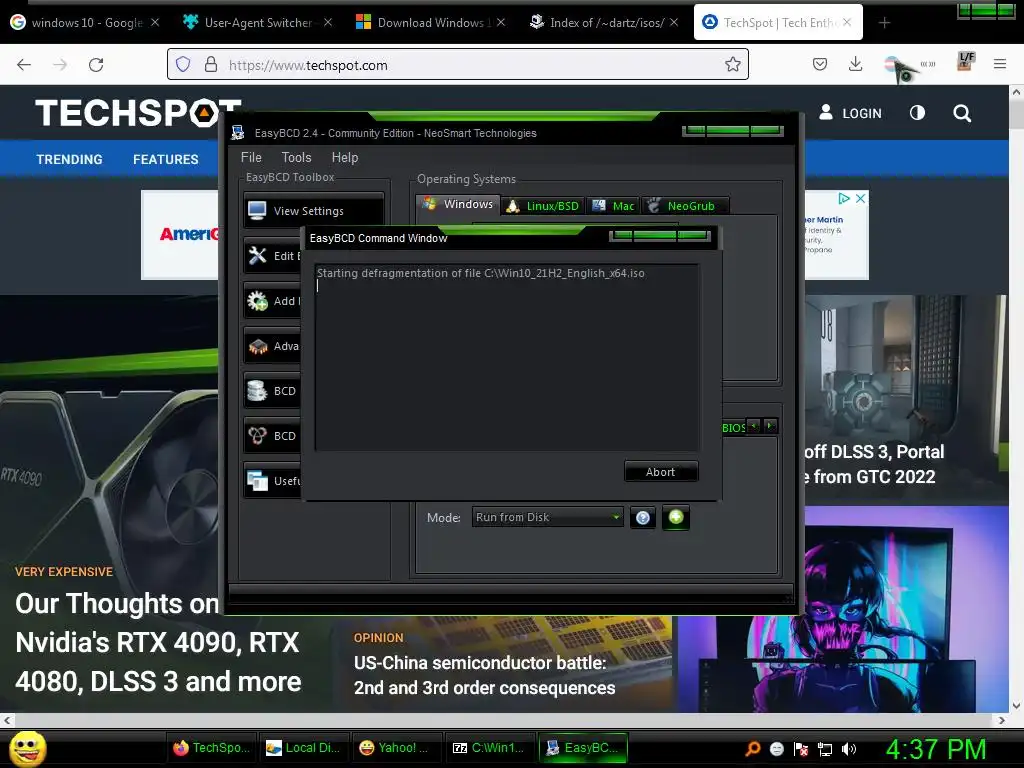This screenshot has height=768, width=1024.
Task: Switch to the NeoGrub tab
Action: point(685,206)
